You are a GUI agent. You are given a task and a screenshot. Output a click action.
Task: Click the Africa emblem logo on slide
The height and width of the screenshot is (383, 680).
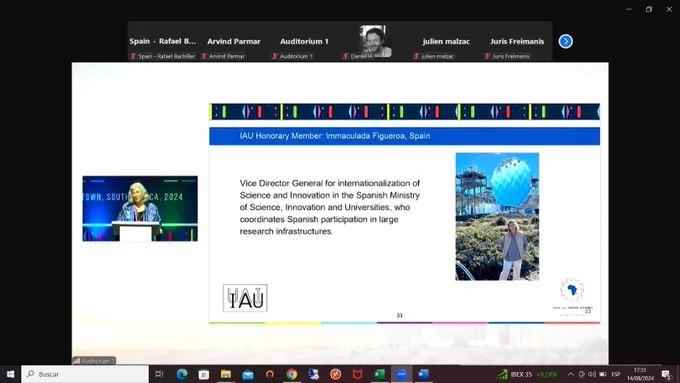(x=572, y=290)
